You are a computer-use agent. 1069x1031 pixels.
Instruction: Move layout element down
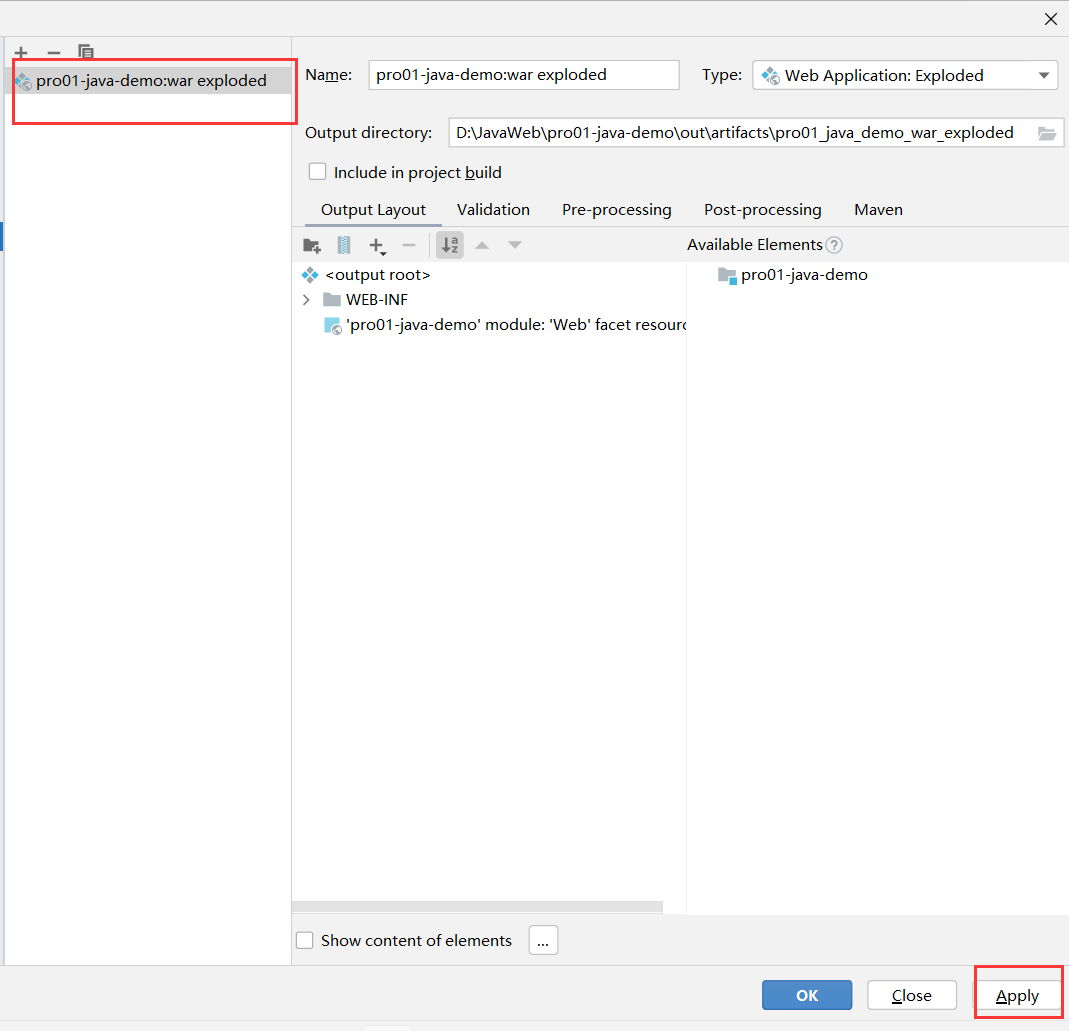point(515,245)
